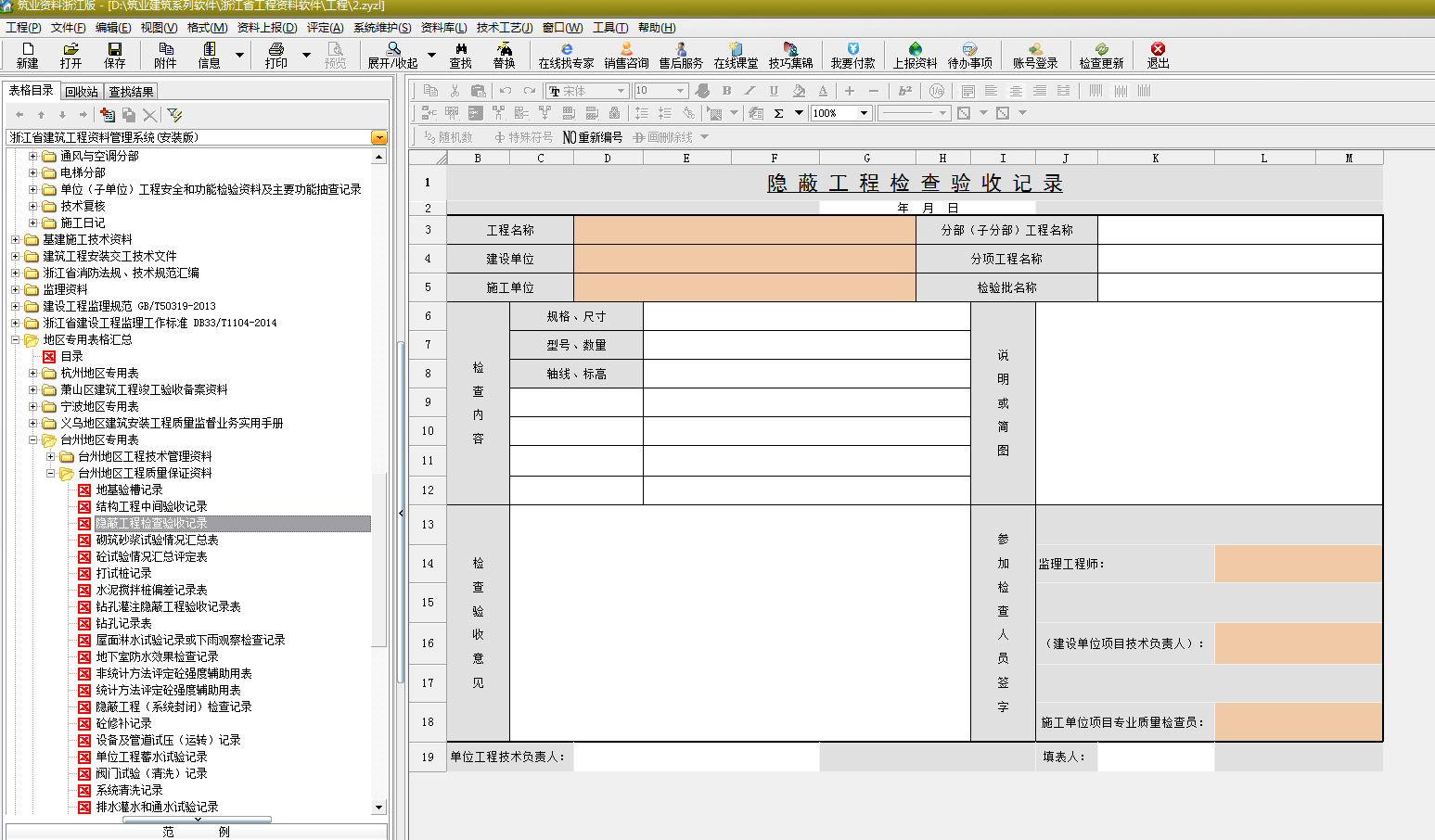The image size is (1435, 840).
Task: Click the 工程名称 orange input cell
Action: [745, 230]
